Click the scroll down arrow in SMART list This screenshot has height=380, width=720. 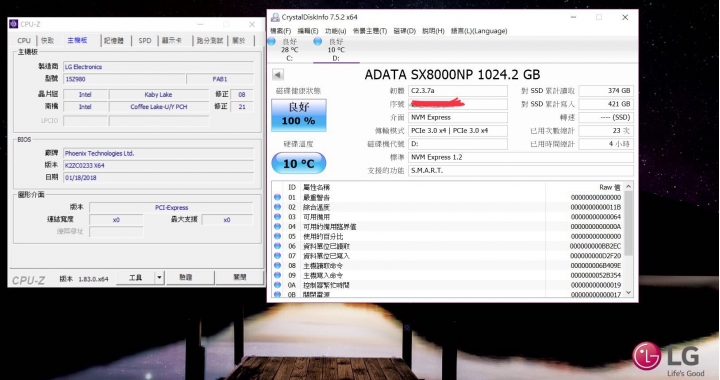[x=629, y=293]
